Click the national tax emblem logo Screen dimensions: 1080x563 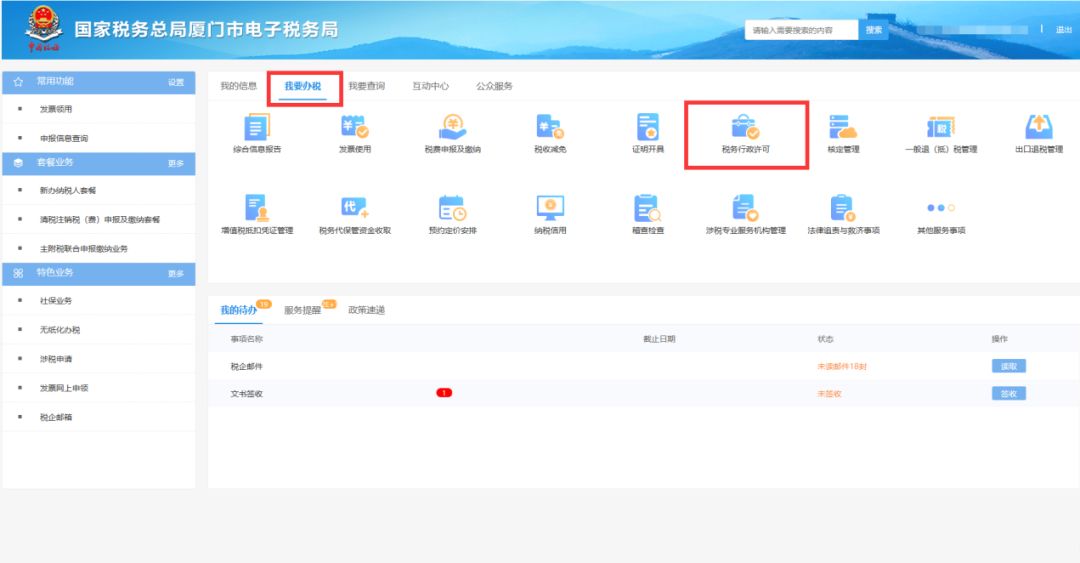(x=43, y=28)
